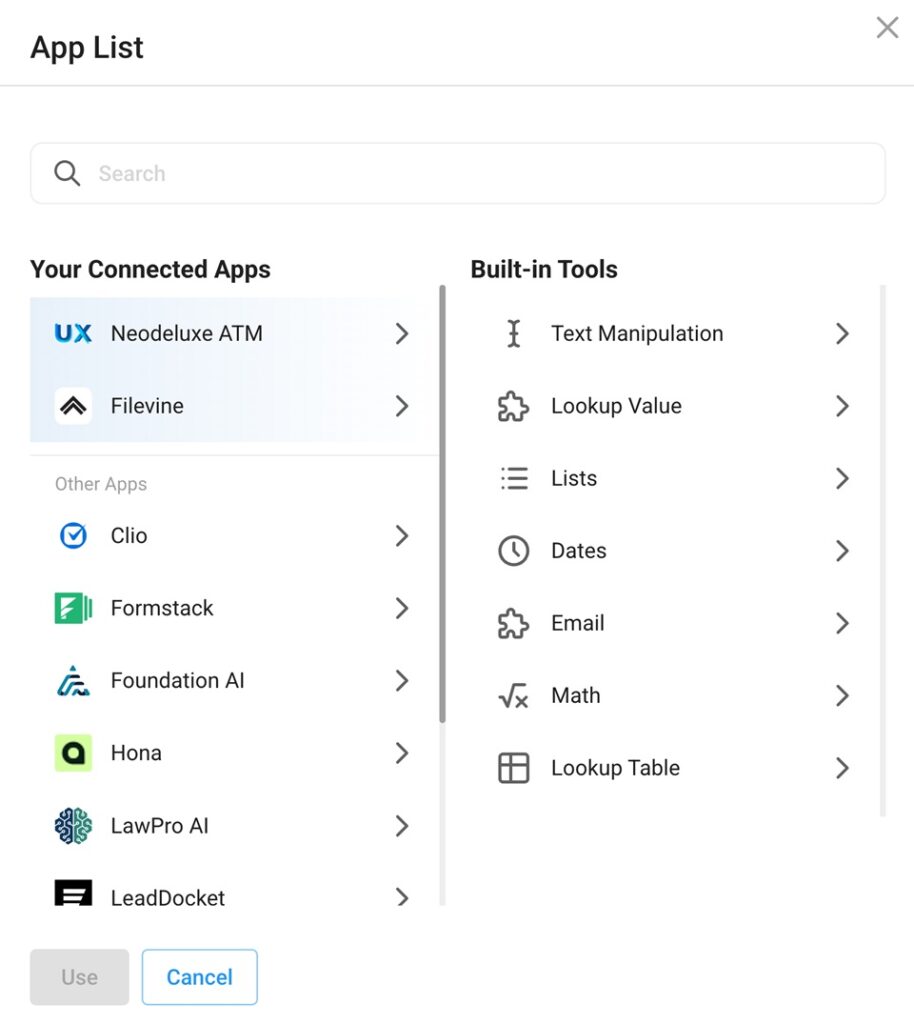Click the Clio checkmark icon

tap(73, 536)
